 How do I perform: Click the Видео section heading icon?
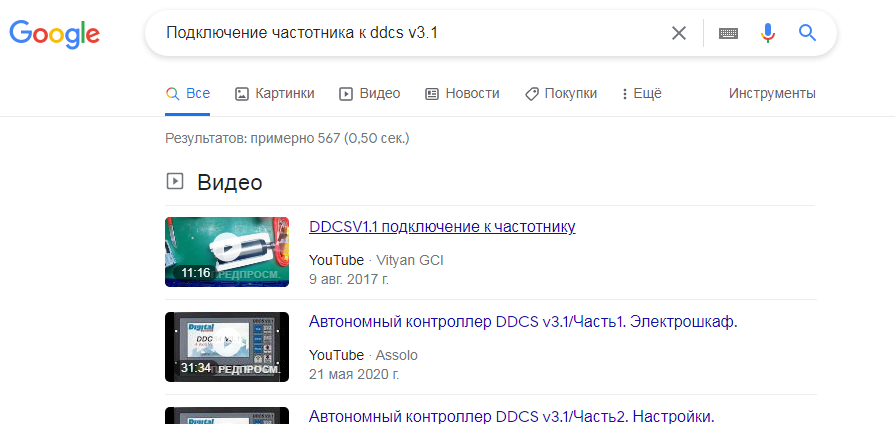tap(175, 182)
